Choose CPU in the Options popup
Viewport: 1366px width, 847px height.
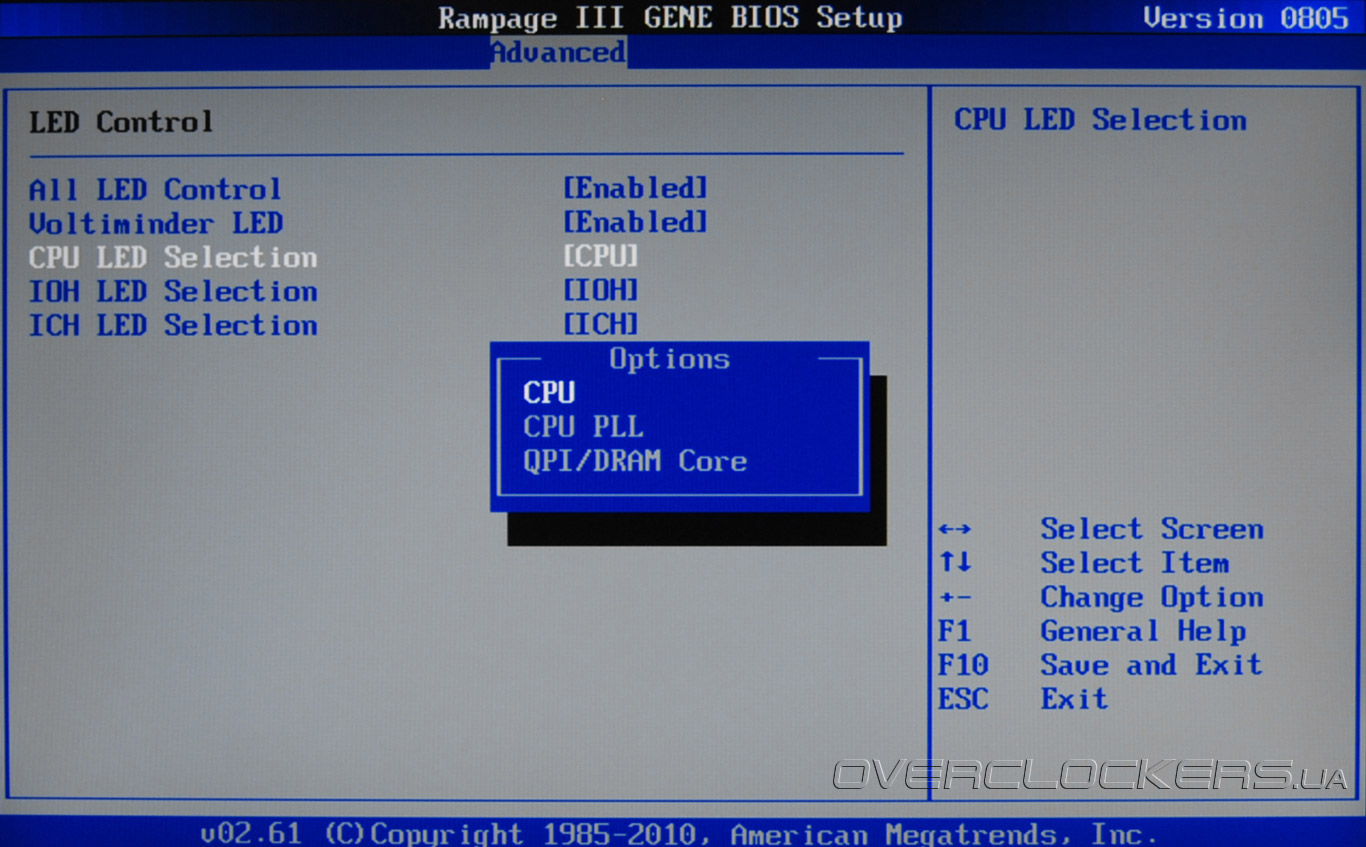pyautogui.click(x=549, y=393)
